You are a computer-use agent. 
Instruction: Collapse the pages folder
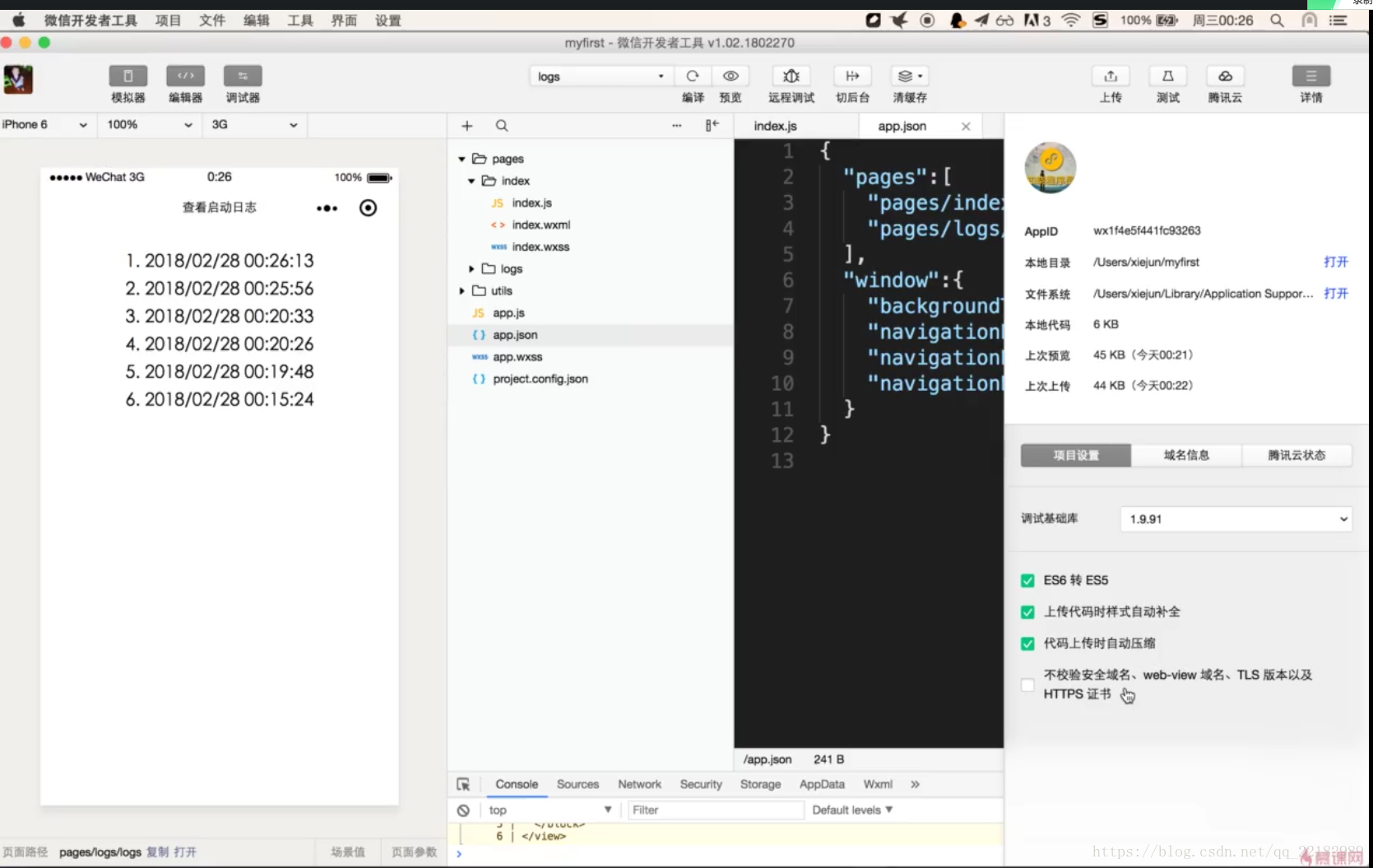(462, 159)
